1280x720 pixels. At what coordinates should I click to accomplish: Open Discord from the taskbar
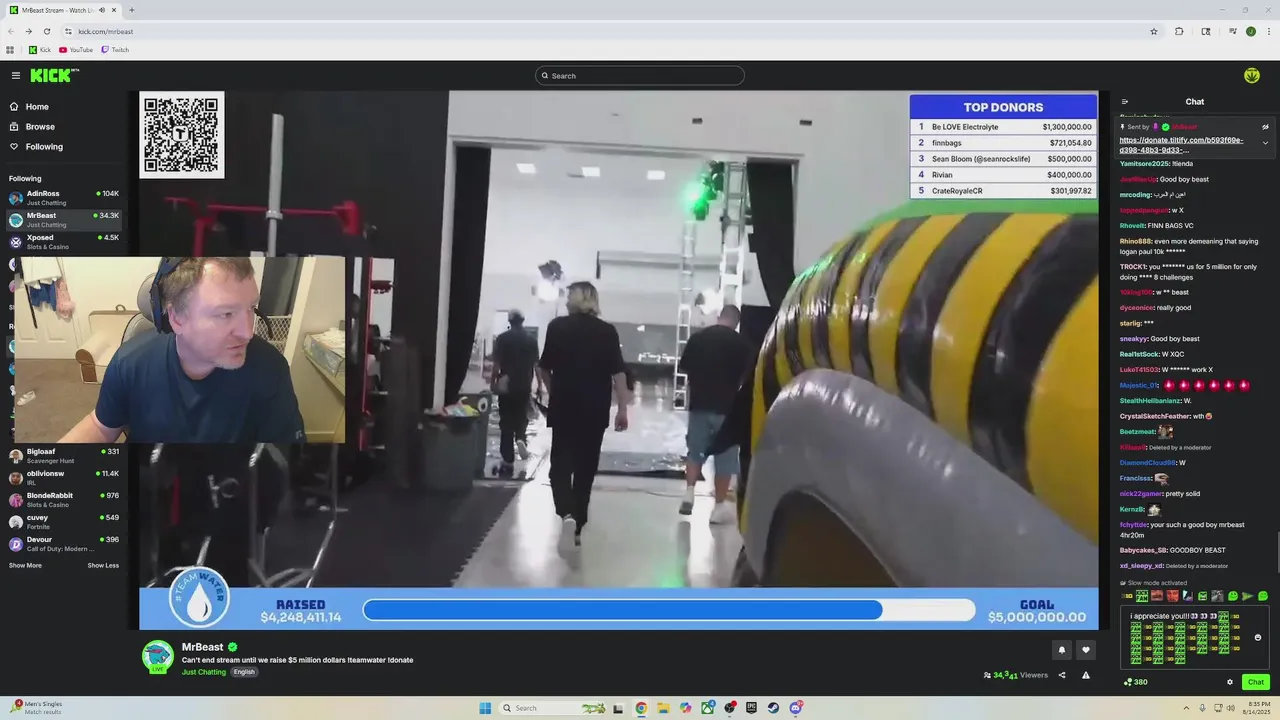click(795, 708)
